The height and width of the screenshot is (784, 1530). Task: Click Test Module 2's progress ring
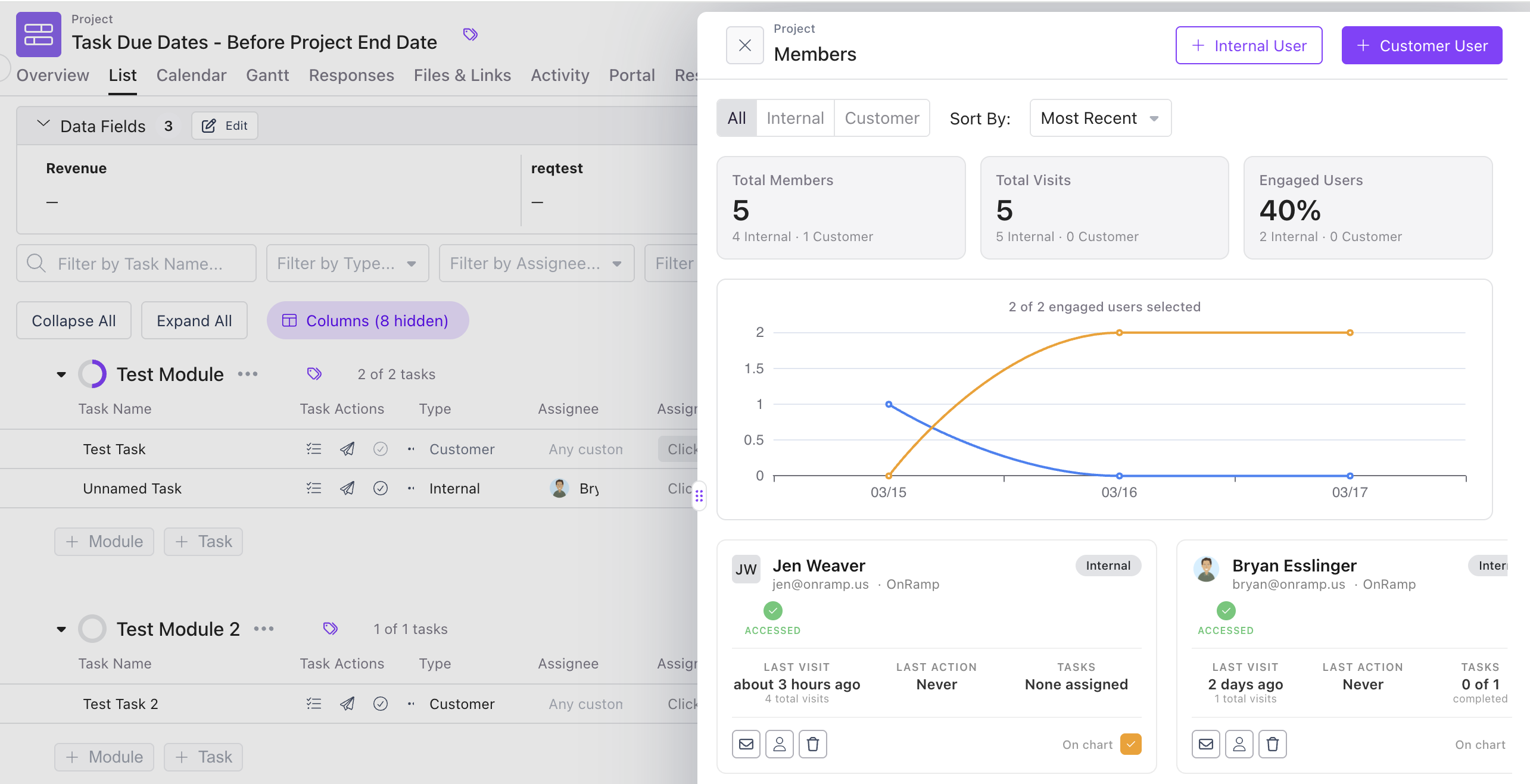pos(92,629)
